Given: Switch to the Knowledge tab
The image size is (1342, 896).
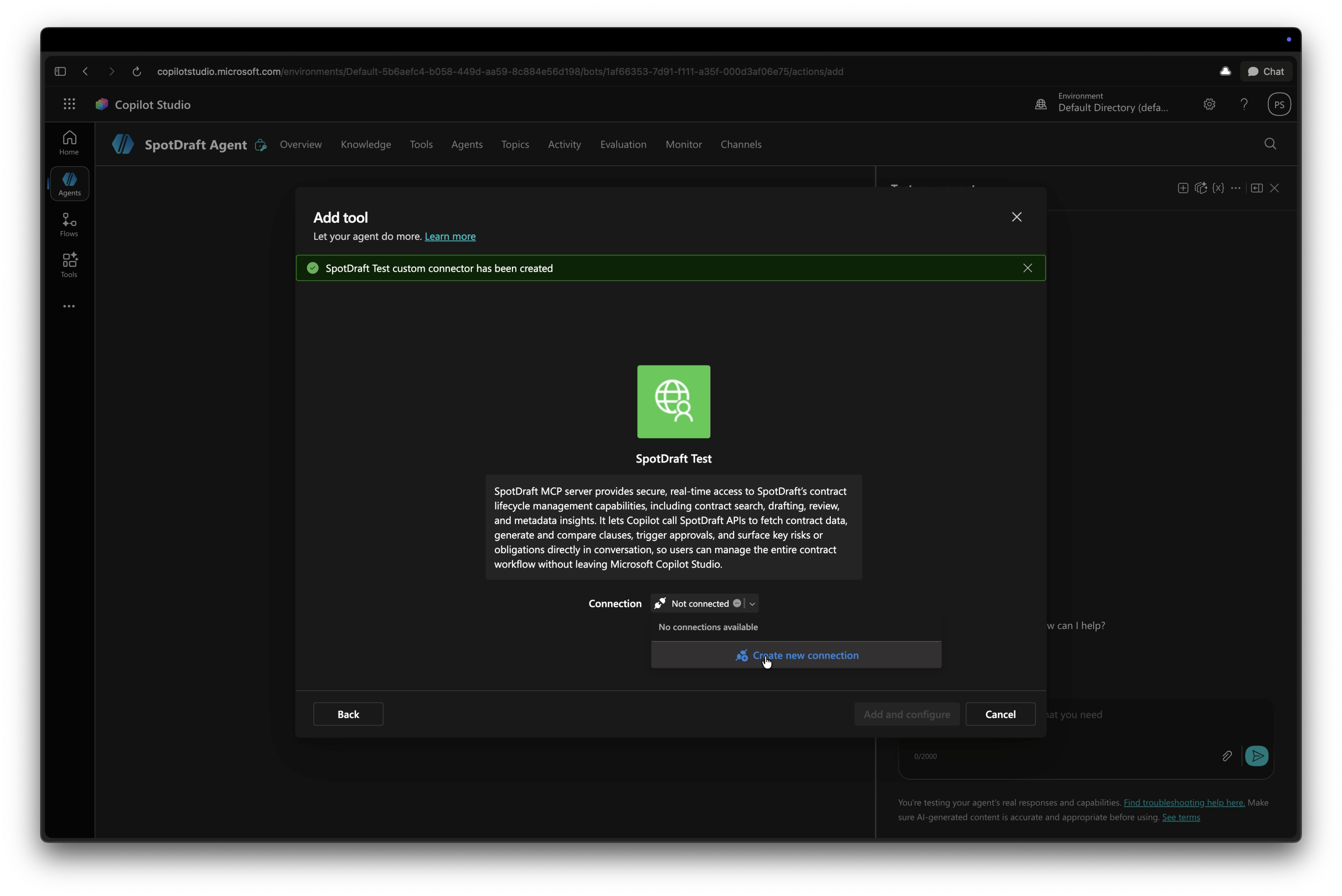Looking at the screenshot, I should coord(366,145).
